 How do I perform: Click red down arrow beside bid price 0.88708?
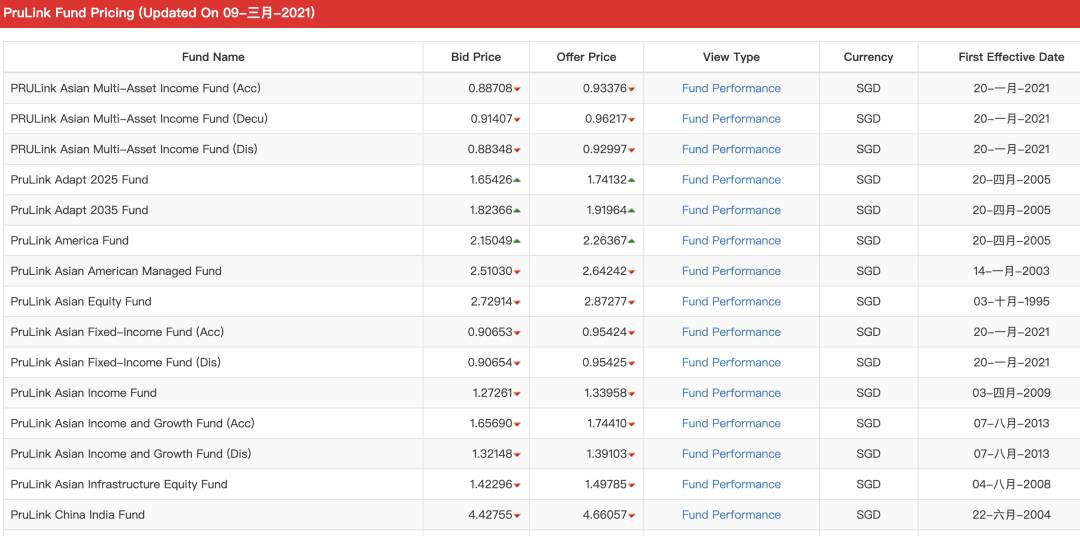coord(517,90)
